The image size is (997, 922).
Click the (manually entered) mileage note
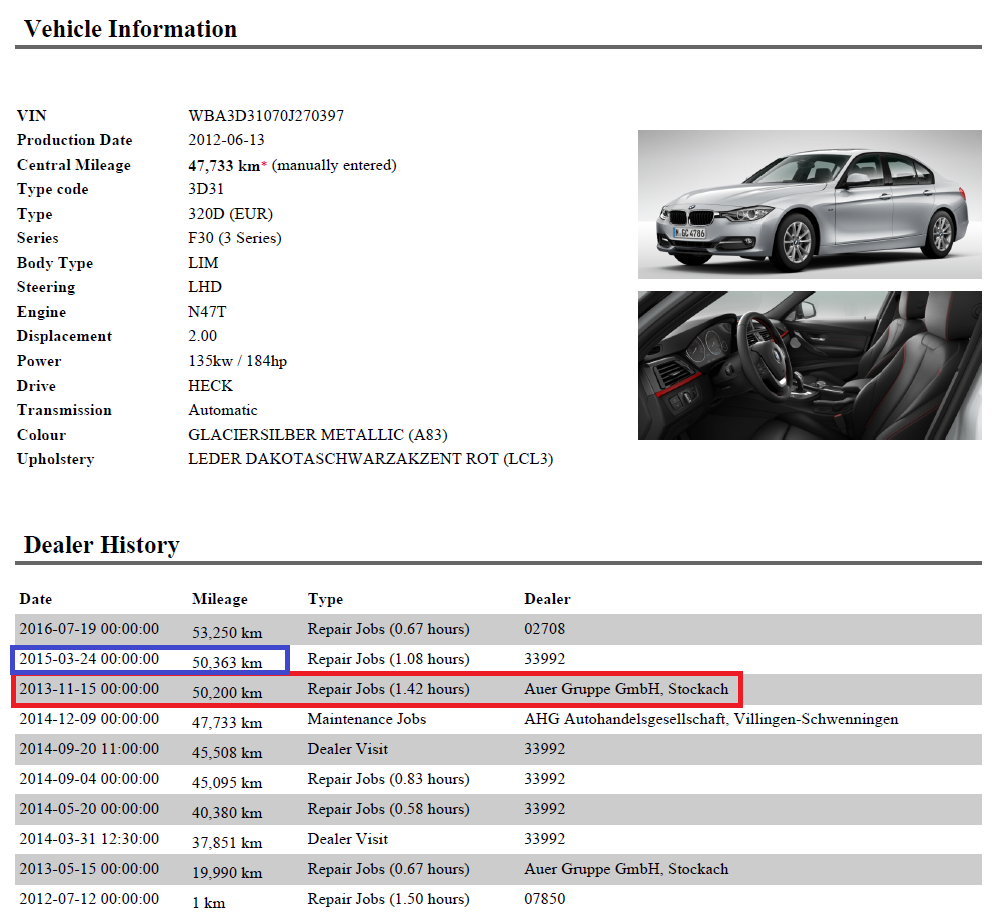[x=334, y=165]
